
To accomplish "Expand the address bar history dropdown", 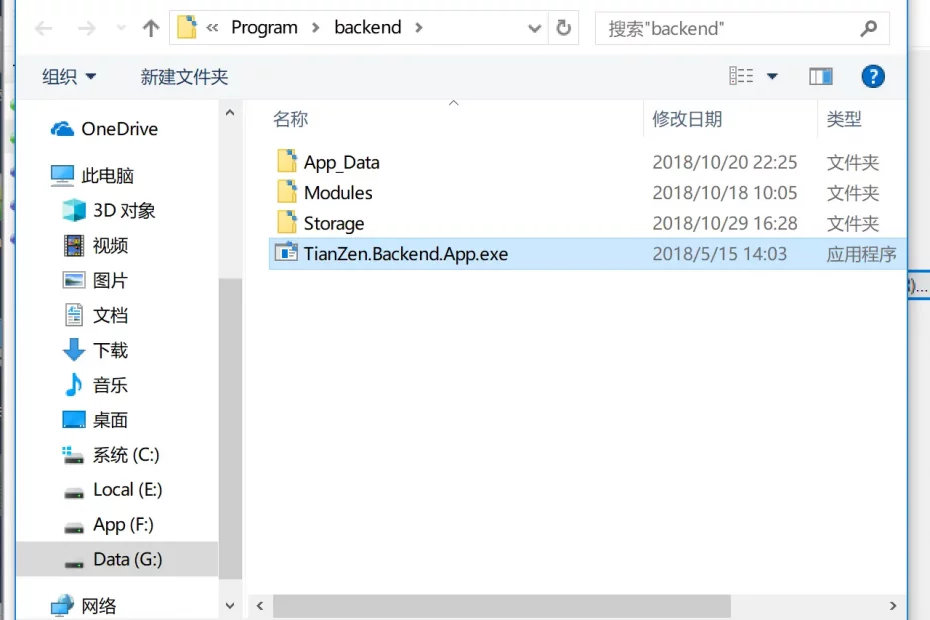I will coord(535,28).
